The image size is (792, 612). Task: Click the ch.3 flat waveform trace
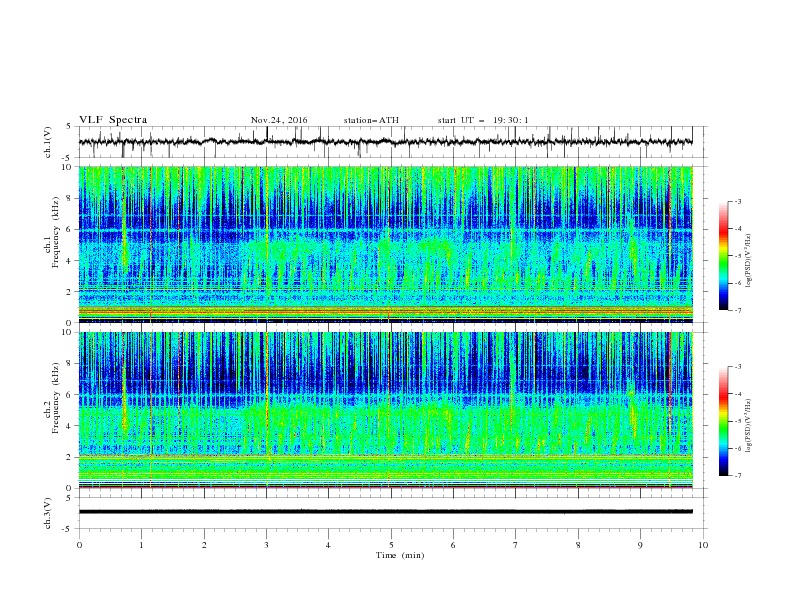tap(385, 512)
